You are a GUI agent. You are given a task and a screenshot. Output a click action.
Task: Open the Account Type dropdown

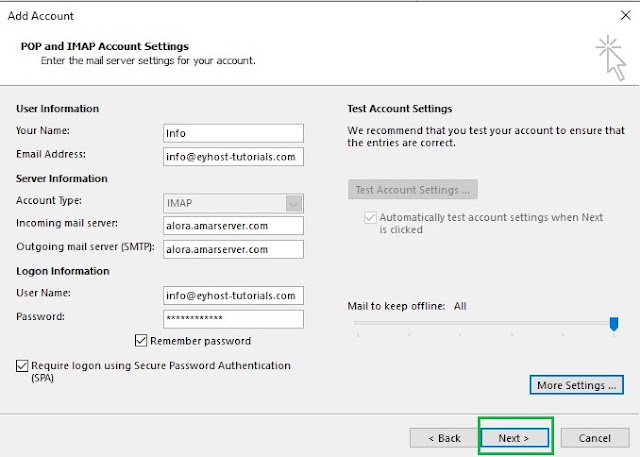pyautogui.click(x=293, y=202)
